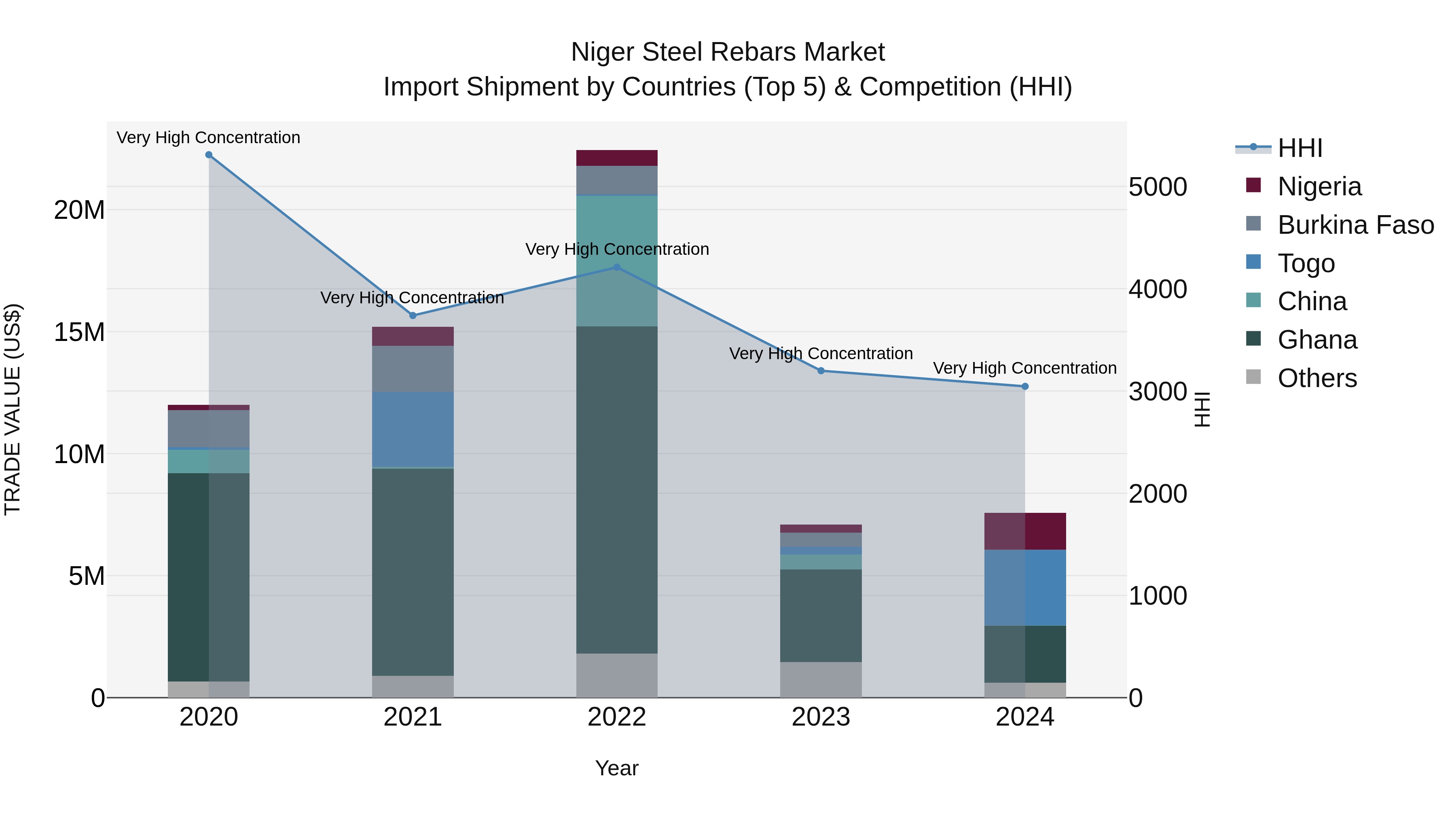1456x819 pixels.
Task: Select the Ghana segment of the 2024 bar
Action: point(1025,654)
